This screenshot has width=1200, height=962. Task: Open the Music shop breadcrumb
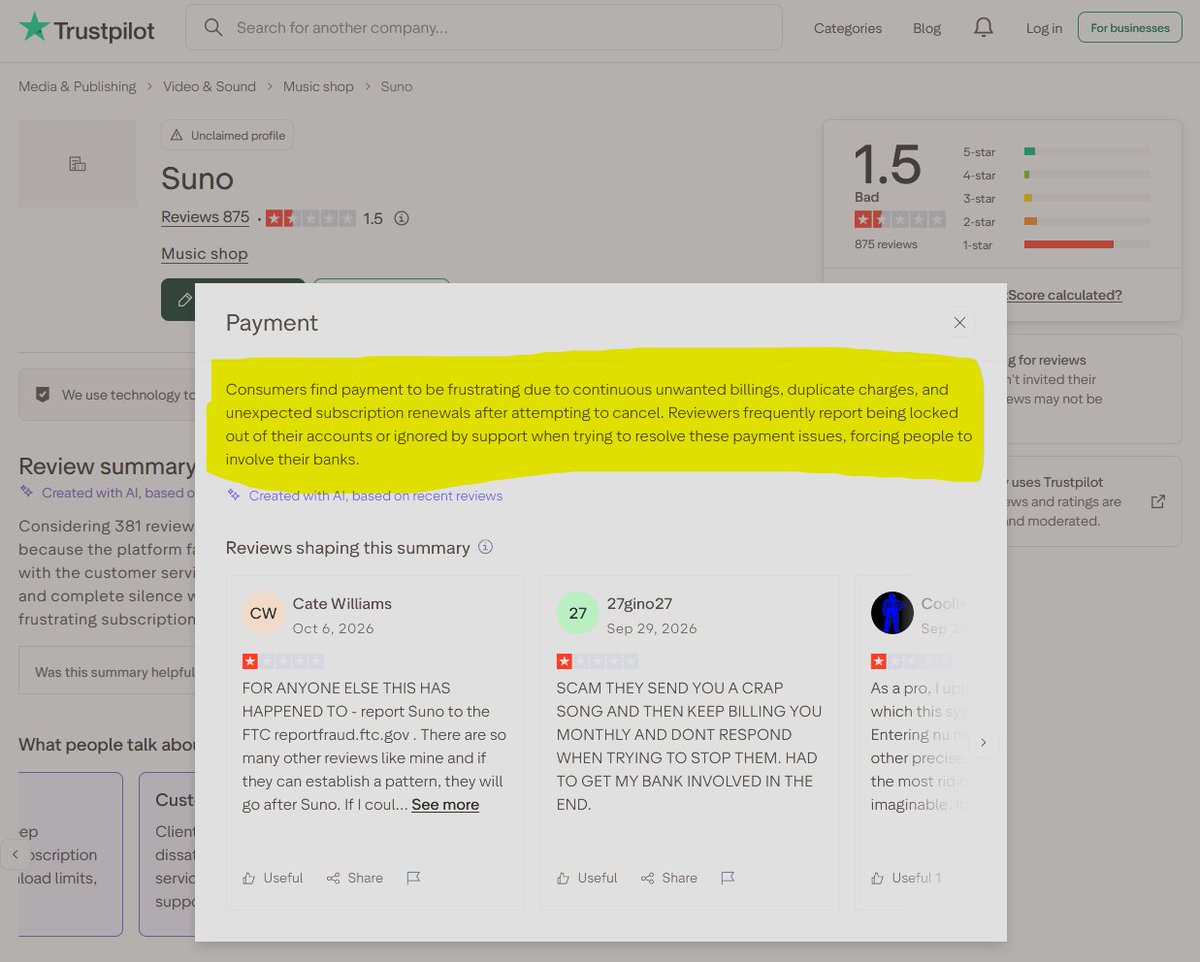point(318,86)
